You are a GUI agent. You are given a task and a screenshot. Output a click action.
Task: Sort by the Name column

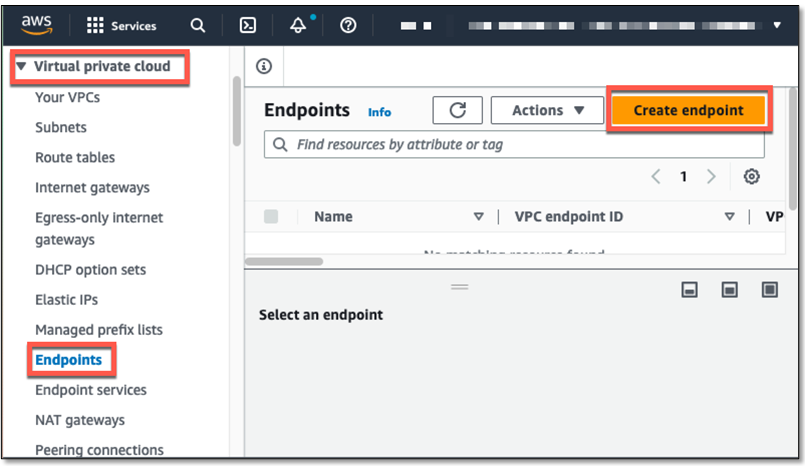(x=333, y=217)
